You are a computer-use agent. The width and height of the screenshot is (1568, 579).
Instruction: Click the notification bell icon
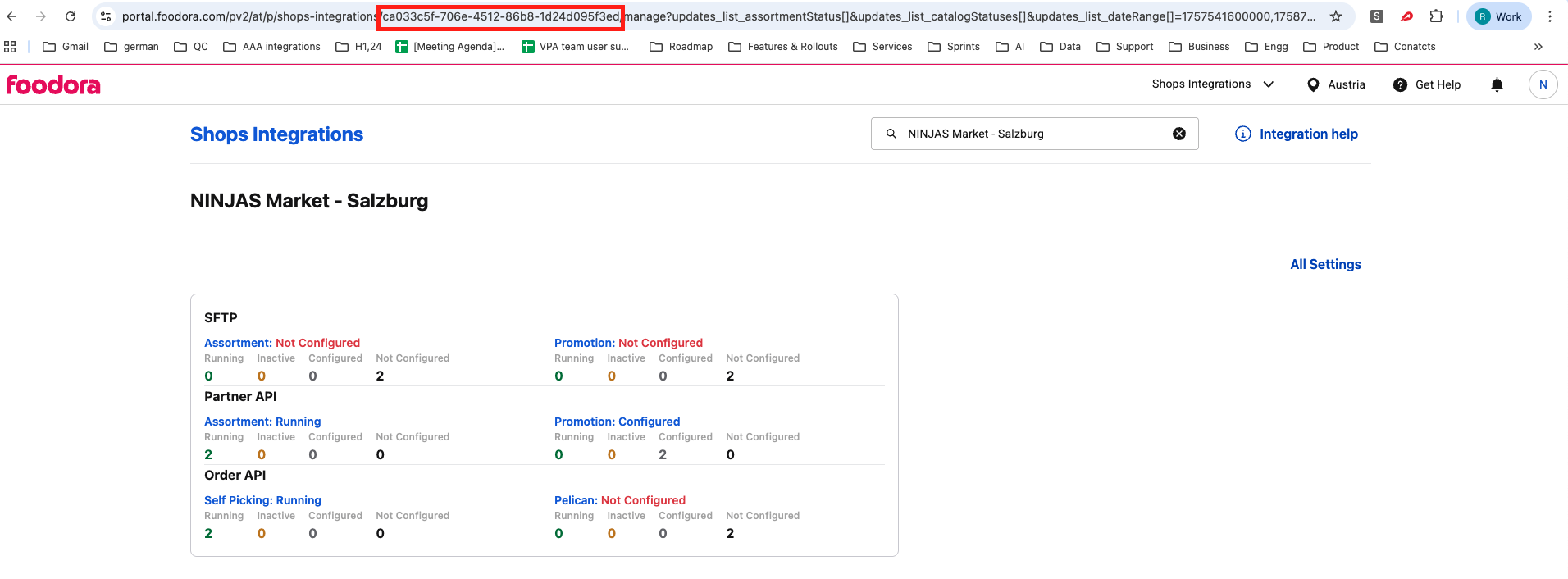(x=1497, y=84)
